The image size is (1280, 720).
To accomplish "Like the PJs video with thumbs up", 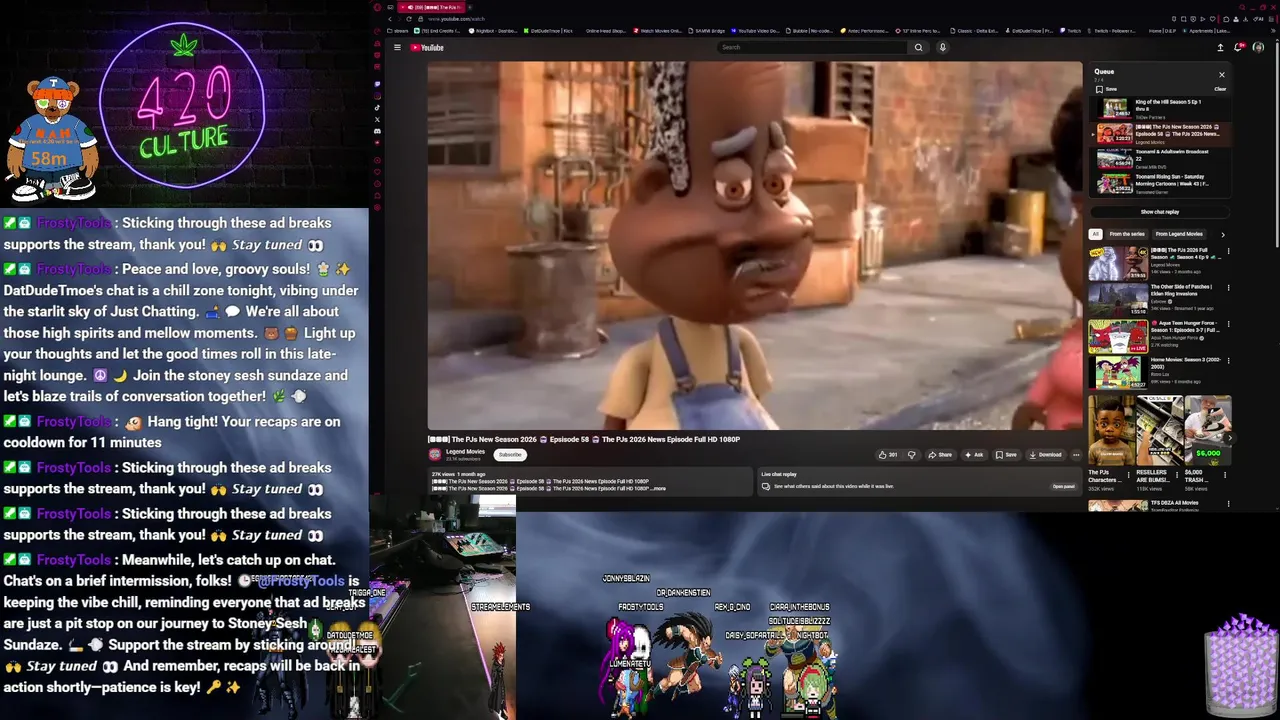I will point(887,455).
